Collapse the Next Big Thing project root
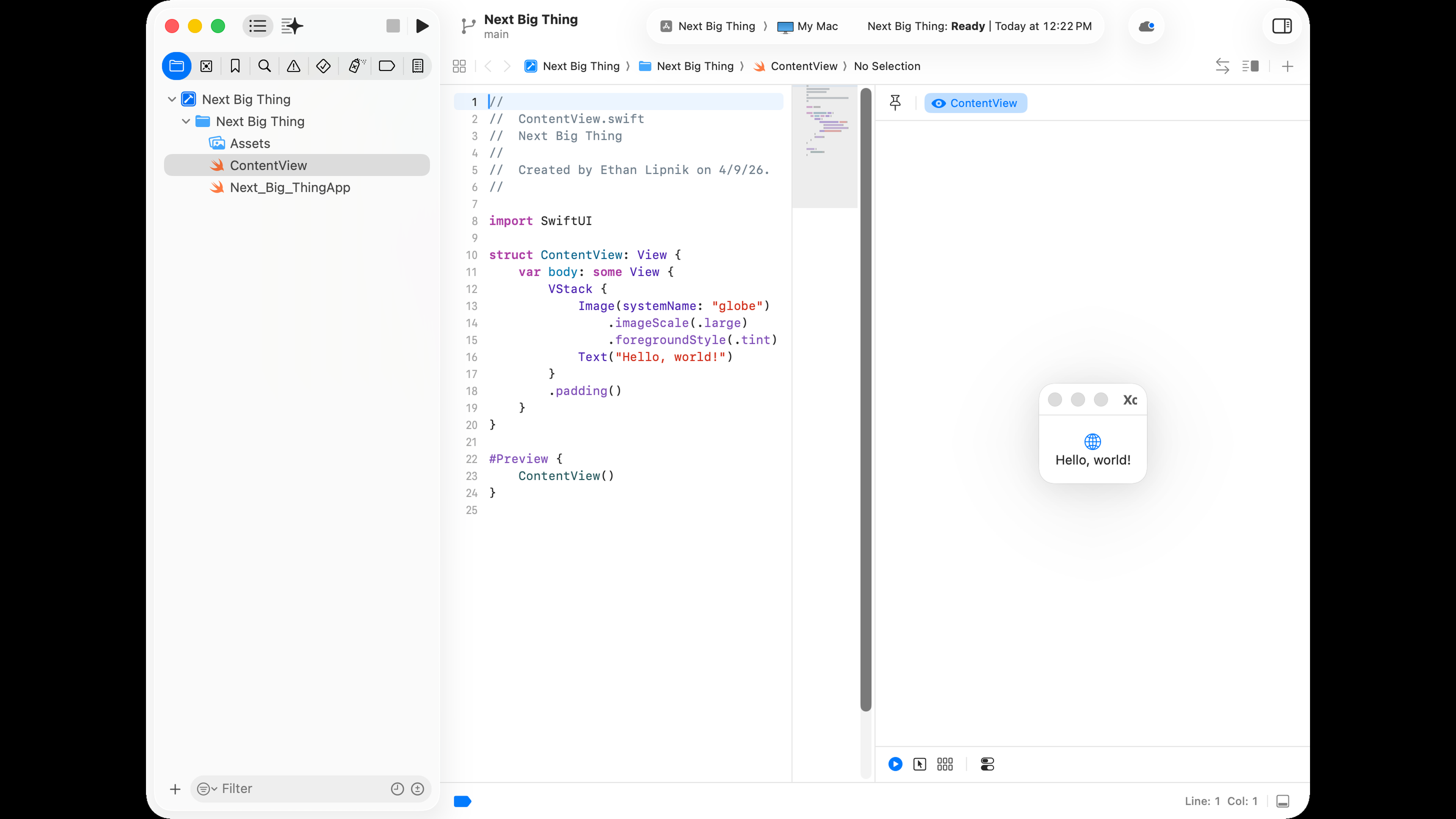The height and width of the screenshot is (819, 1456). (172, 99)
